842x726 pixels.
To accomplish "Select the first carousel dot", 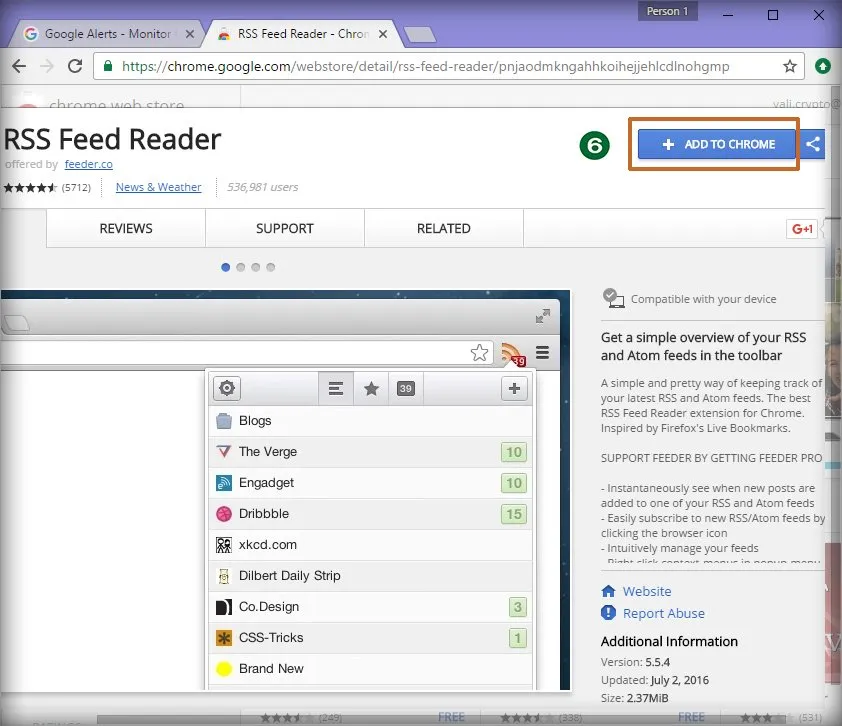I will pos(226,267).
